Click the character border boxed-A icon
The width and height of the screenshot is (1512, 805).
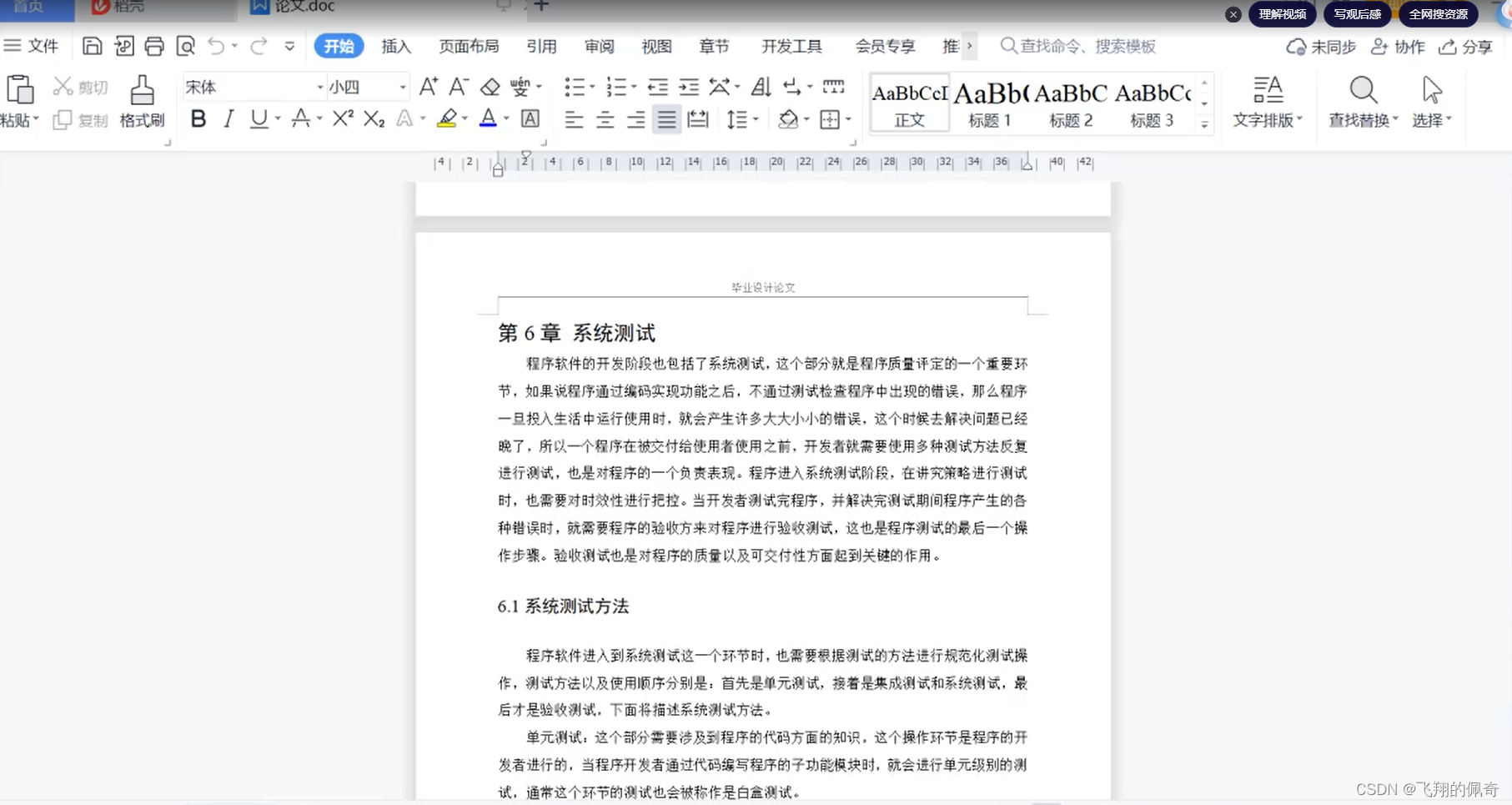coord(530,119)
